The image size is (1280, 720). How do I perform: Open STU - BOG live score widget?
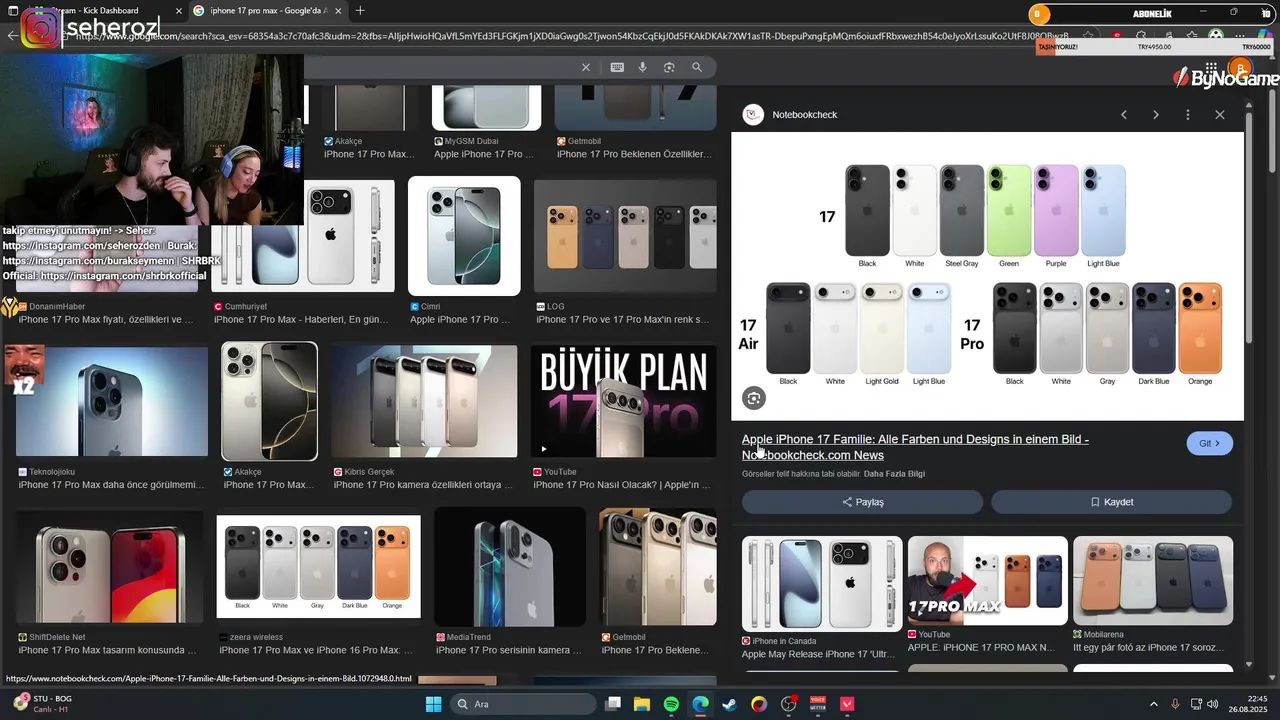point(44,704)
